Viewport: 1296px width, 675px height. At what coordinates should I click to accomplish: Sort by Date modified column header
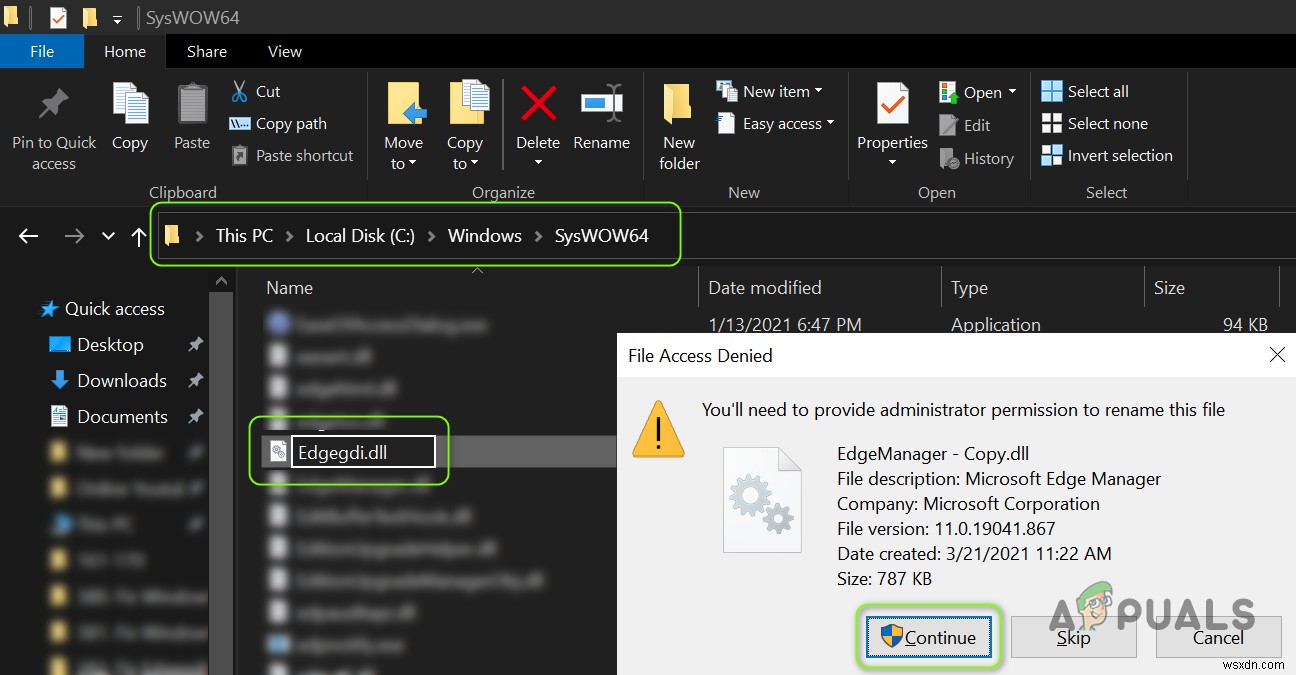click(765, 288)
